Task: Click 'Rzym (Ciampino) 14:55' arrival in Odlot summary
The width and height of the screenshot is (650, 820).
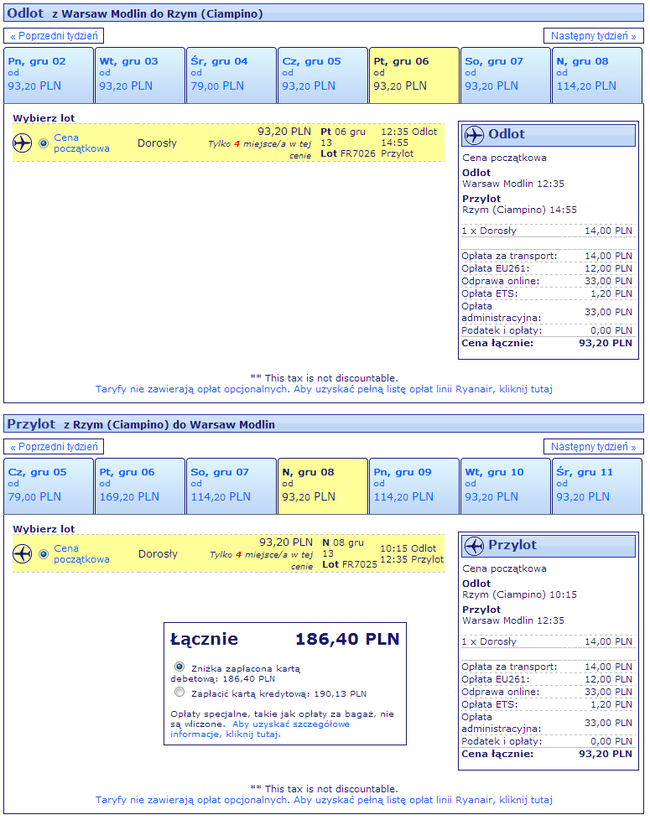Action: click(x=519, y=210)
